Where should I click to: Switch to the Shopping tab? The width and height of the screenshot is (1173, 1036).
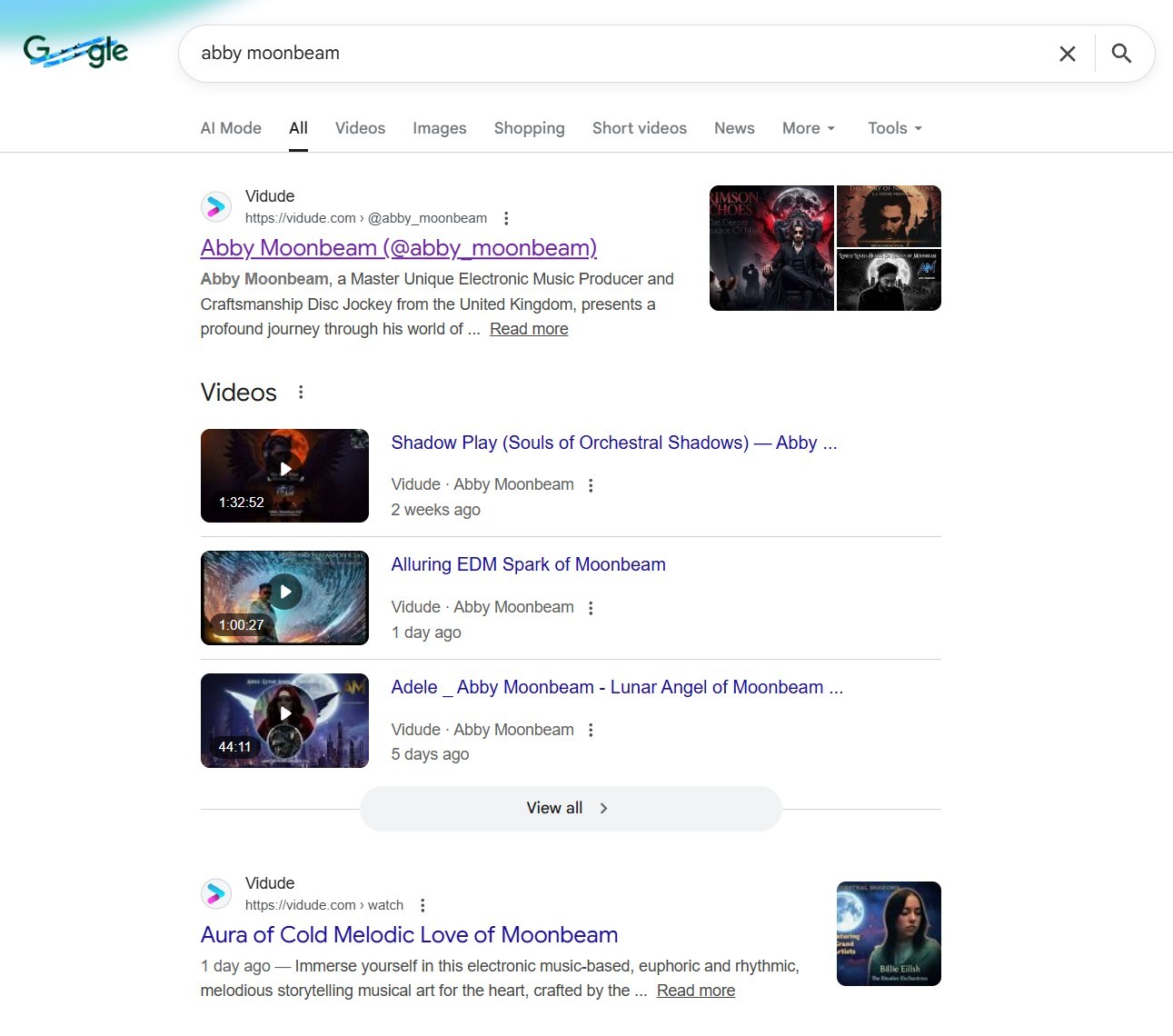(x=530, y=128)
